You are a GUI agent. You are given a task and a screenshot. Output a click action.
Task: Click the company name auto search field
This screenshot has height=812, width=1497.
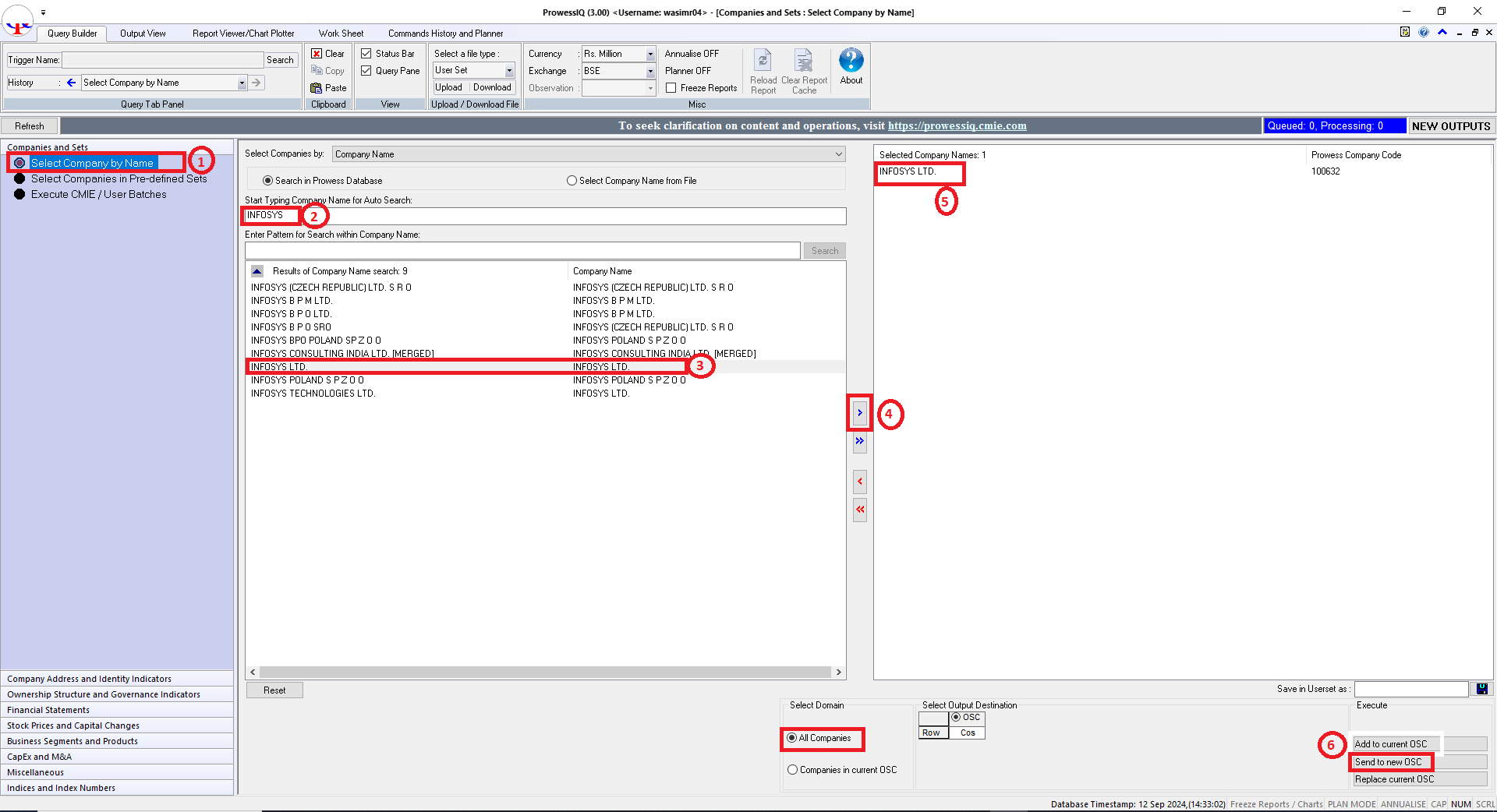click(545, 216)
